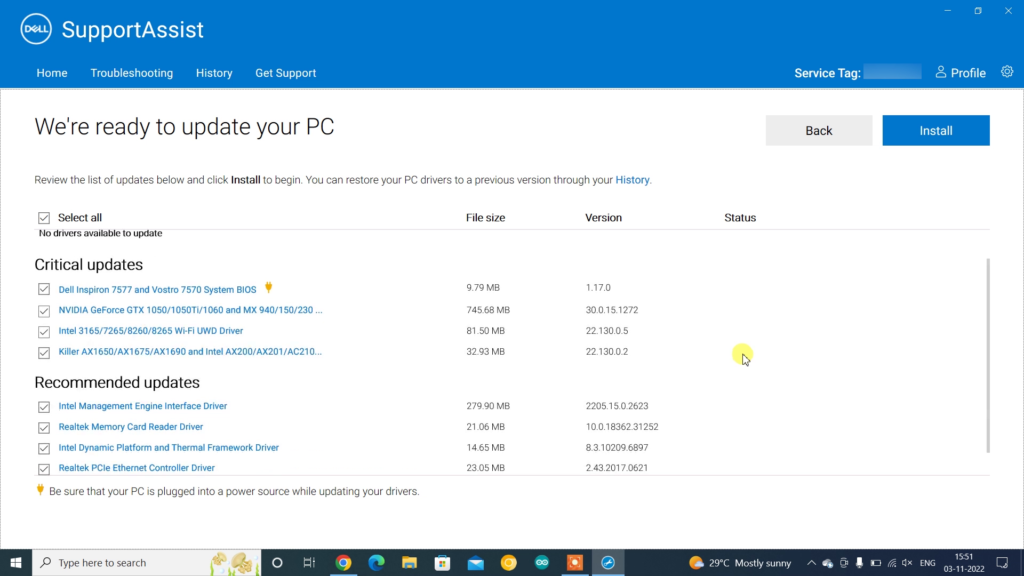Click SupportAssist icon in taskbar
1024x576 pixels.
[608, 562]
